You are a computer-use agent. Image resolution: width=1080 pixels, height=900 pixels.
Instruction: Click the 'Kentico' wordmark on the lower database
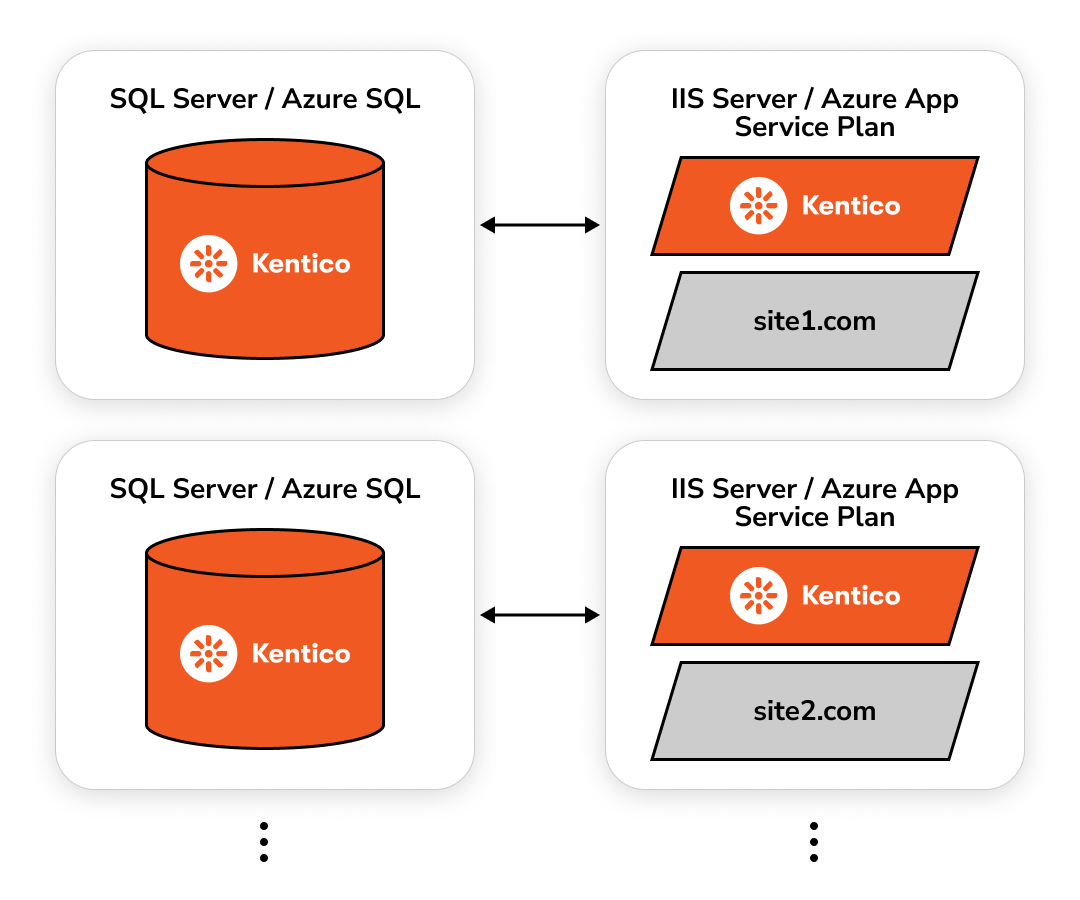click(x=301, y=653)
